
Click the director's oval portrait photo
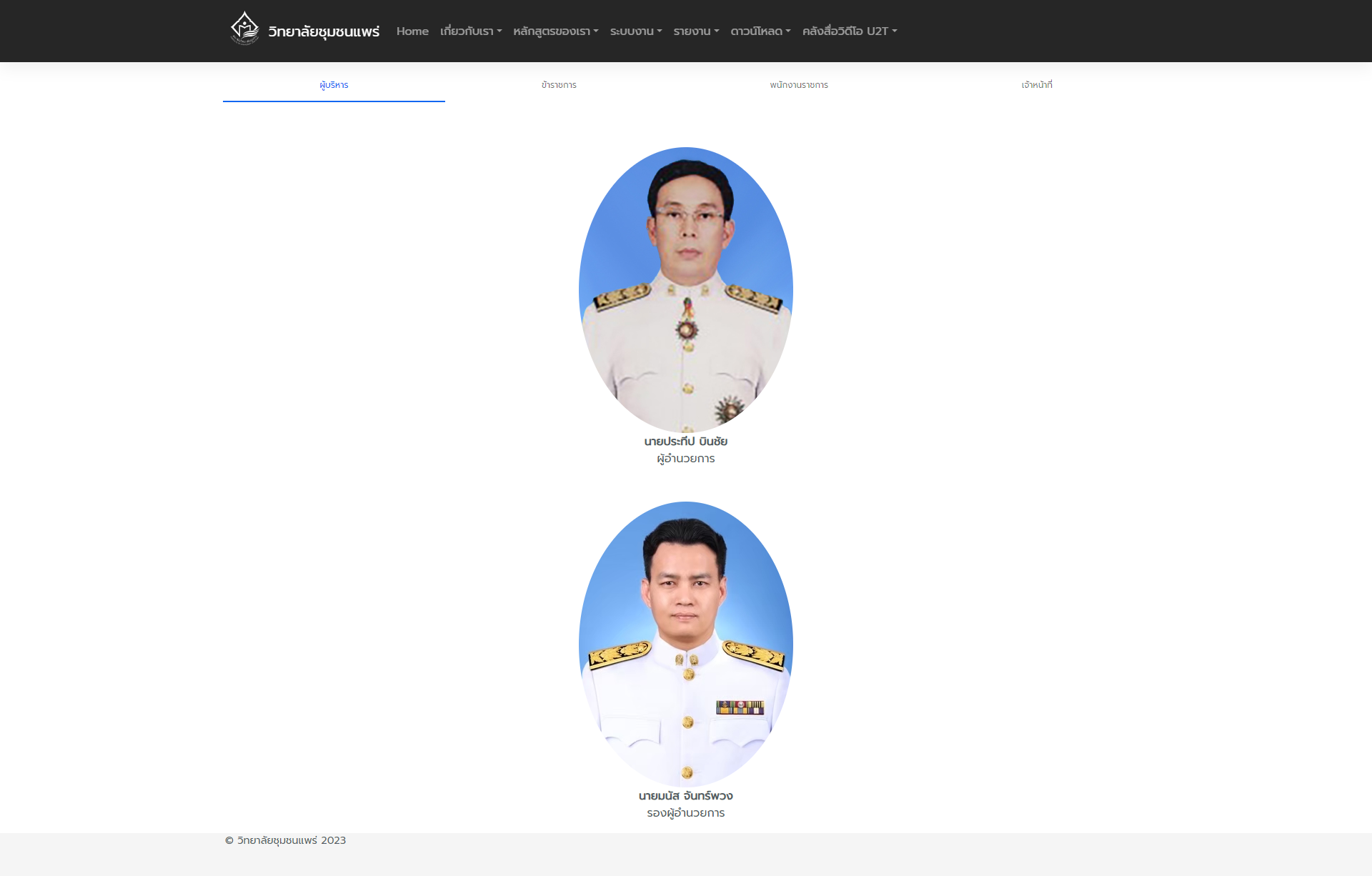[686, 289]
